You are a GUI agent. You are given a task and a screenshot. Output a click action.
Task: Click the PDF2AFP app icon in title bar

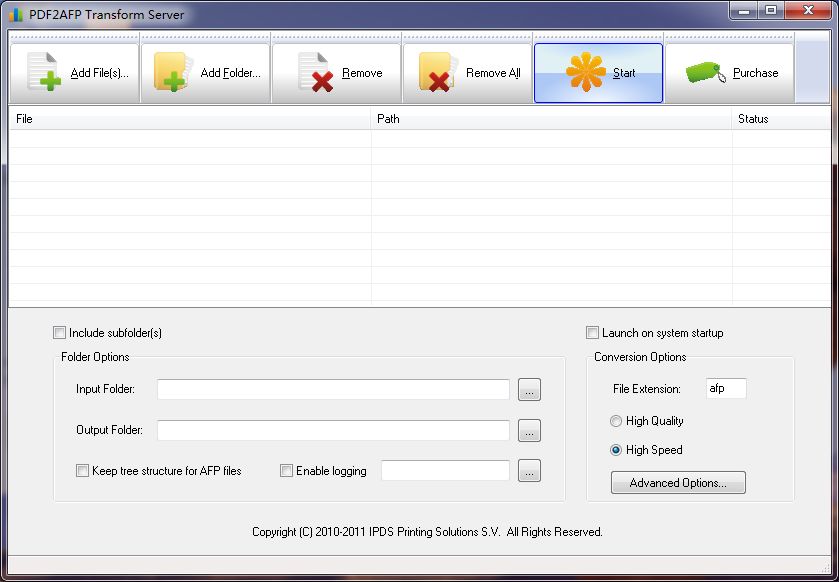click(x=16, y=14)
